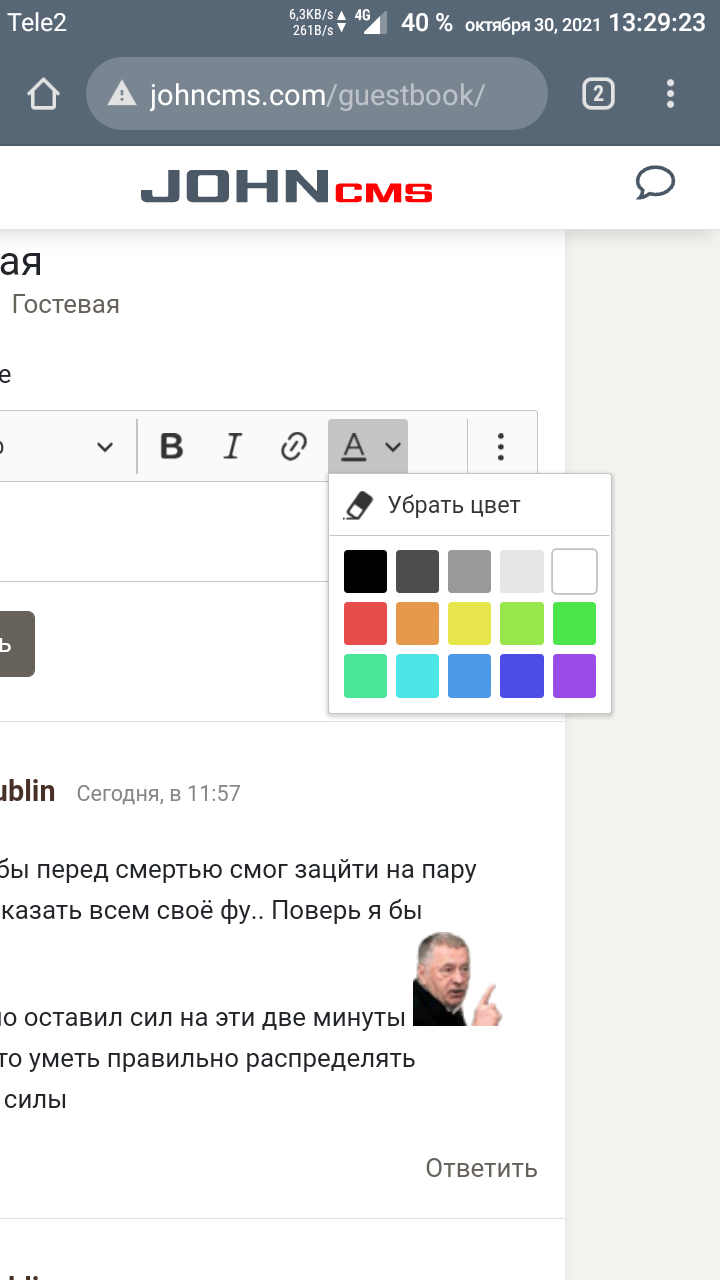This screenshot has height=1280, width=720.
Task: Pick the black color swatch
Action: (365, 572)
